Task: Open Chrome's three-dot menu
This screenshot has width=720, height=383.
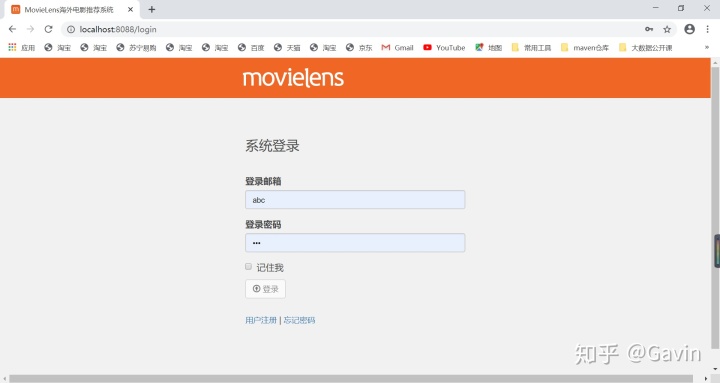Action: click(x=708, y=29)
